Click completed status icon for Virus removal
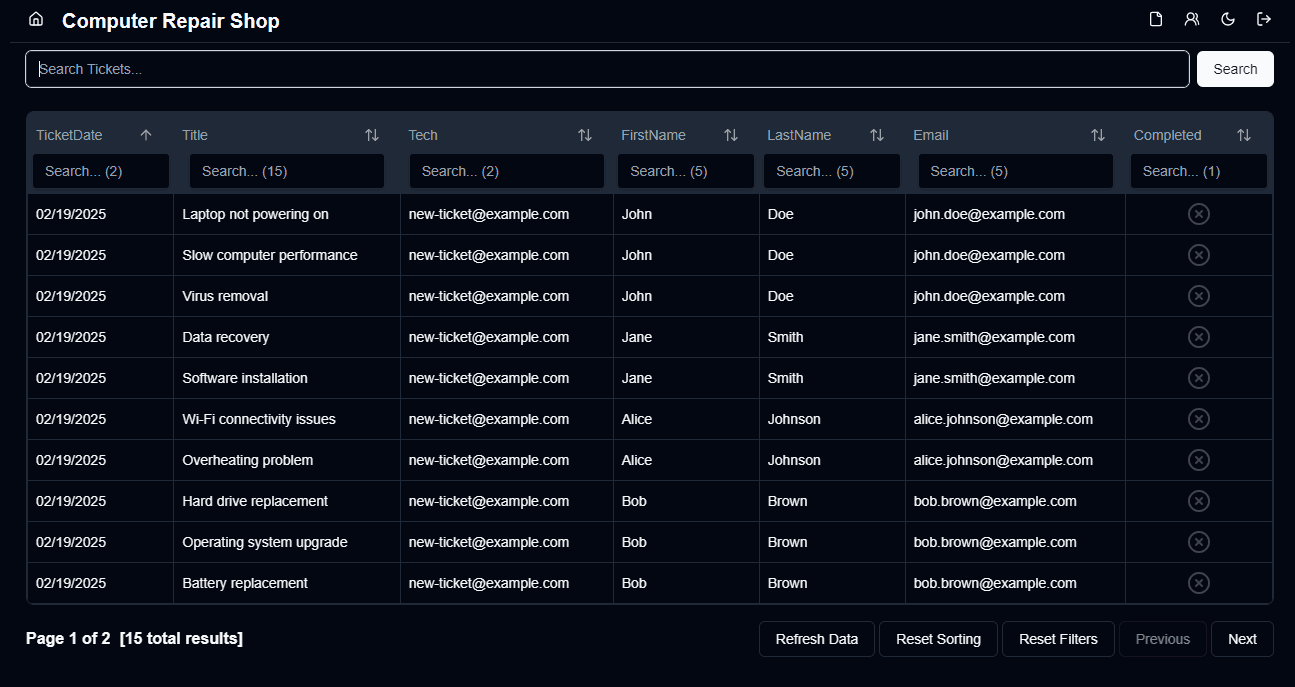The image size is (1295, 687). point(1199,296)
